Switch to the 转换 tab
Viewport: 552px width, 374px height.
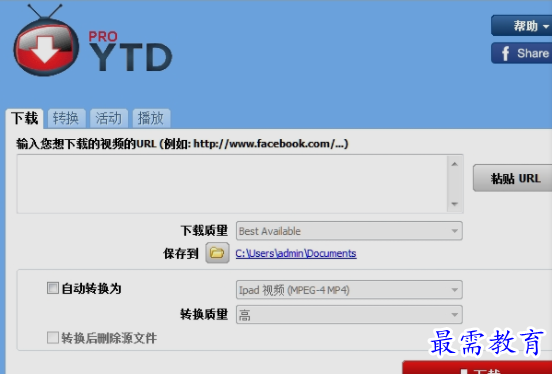coord(66,118)
